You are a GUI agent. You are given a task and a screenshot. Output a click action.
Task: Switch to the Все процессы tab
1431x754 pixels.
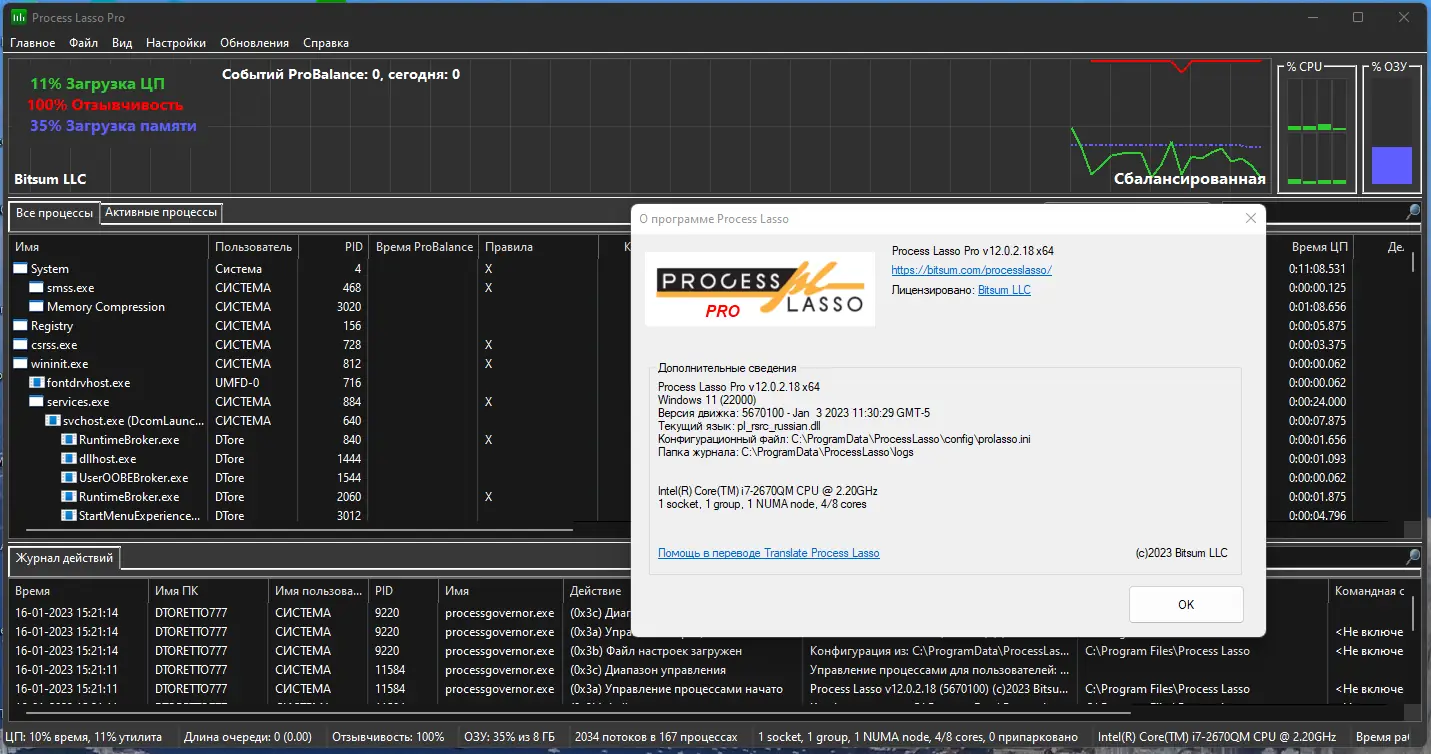55,213
